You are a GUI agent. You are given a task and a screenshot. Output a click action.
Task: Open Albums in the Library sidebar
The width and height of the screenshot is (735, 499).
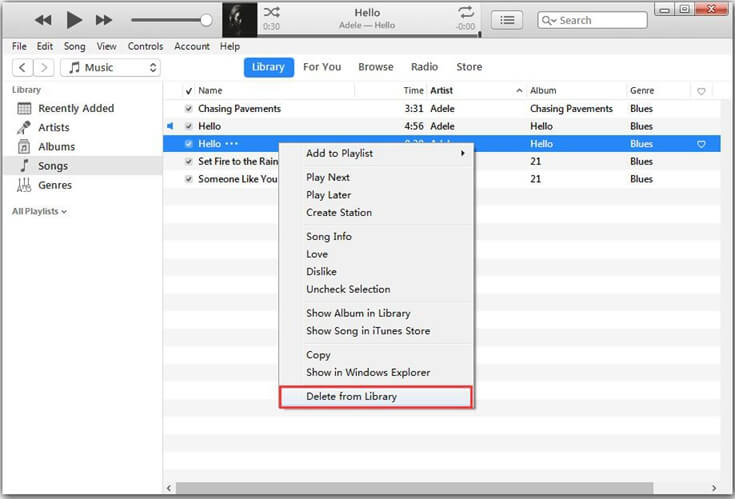click(56, 147)
